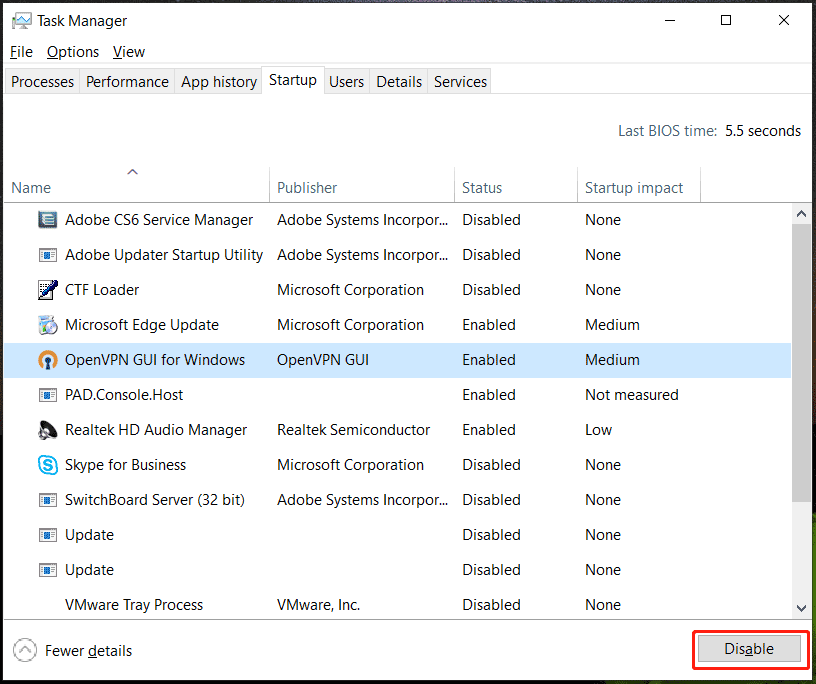Screen dimensions: 816x684
Task: Collapse to Fewer details view
Action: [72, 650]
